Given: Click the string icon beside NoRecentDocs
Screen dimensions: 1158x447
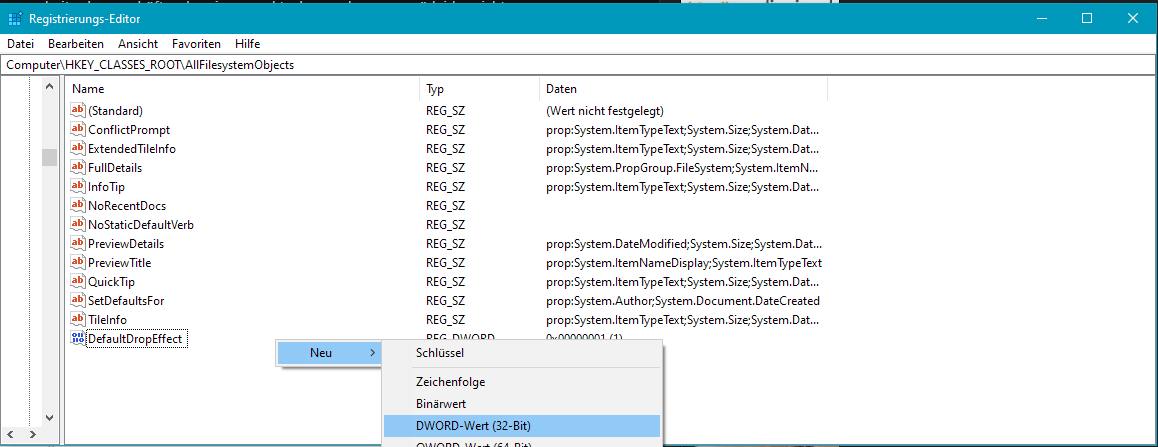Looking at the screenshot, I should coord(78,206).
